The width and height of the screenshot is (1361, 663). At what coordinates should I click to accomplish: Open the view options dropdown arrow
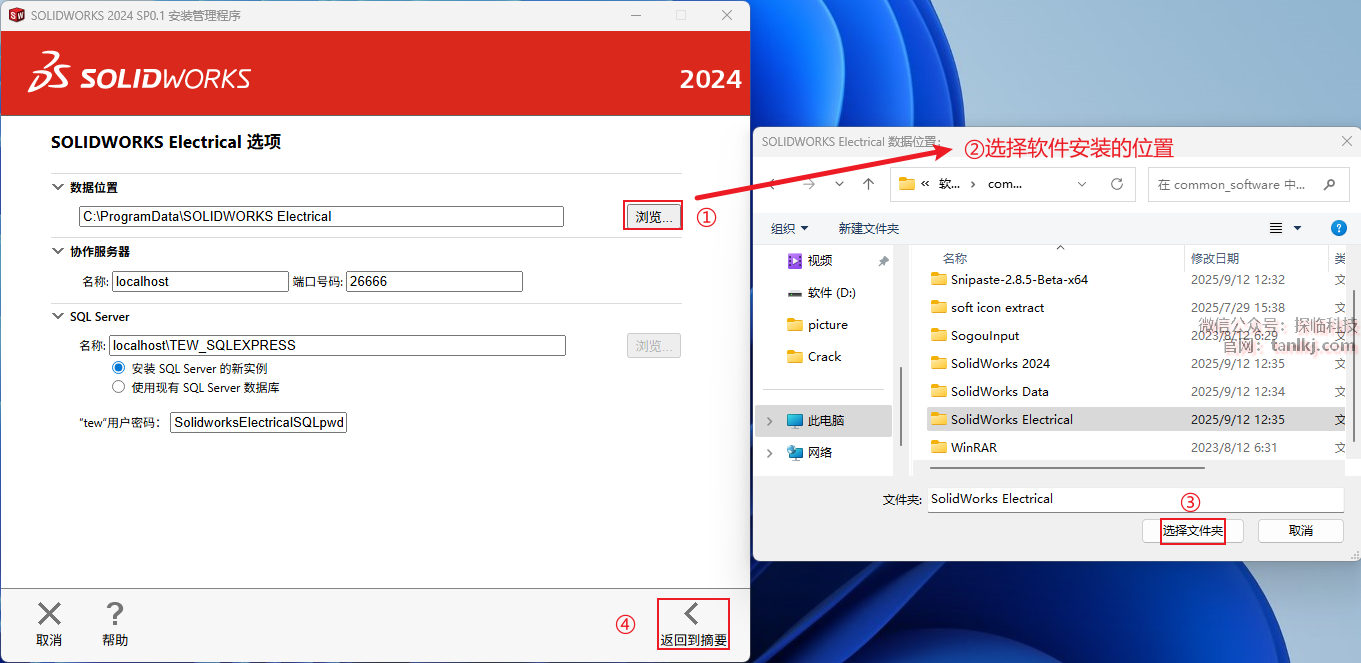(1298, 228)
